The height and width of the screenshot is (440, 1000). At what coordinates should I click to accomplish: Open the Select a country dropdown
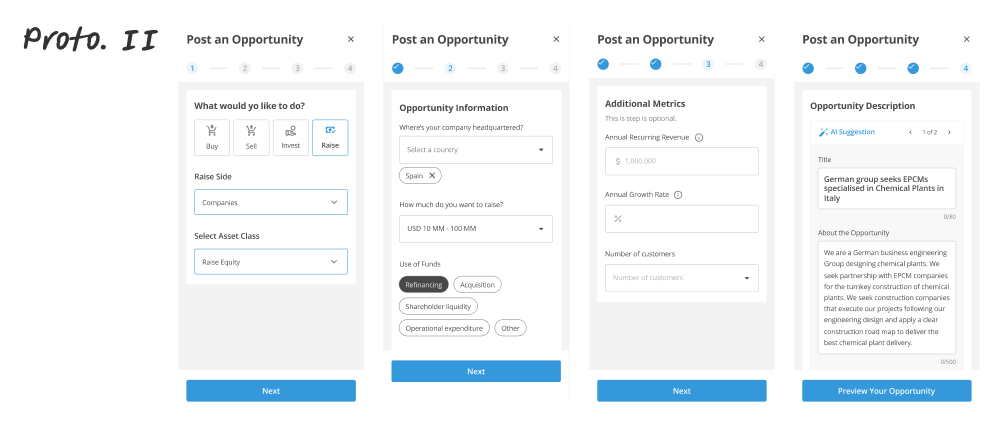coord(476,150)
